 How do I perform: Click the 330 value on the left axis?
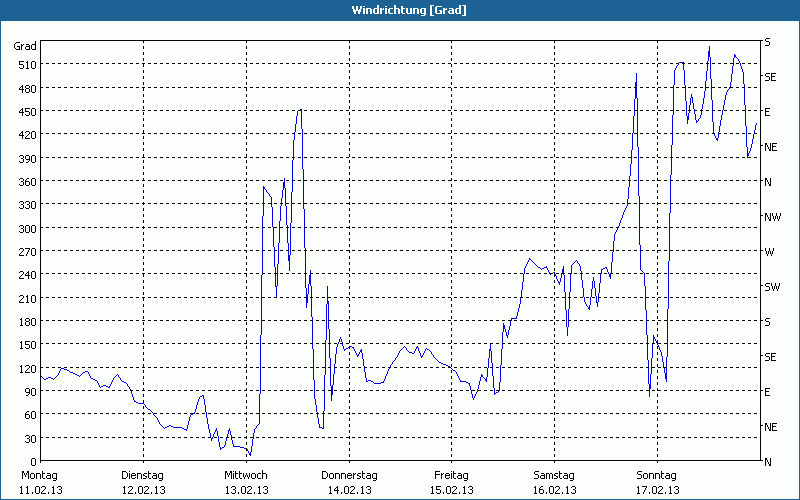pyautogui.click(x=28, y=205)
